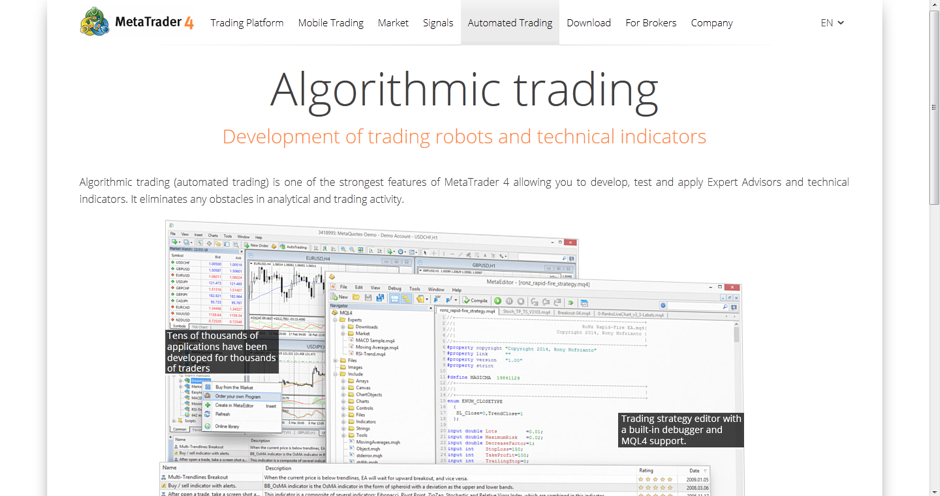This screenshot has width=940, height=496.
Task: Click the 'Trading strategy editor' caption
Action: [x=681, y=430]
